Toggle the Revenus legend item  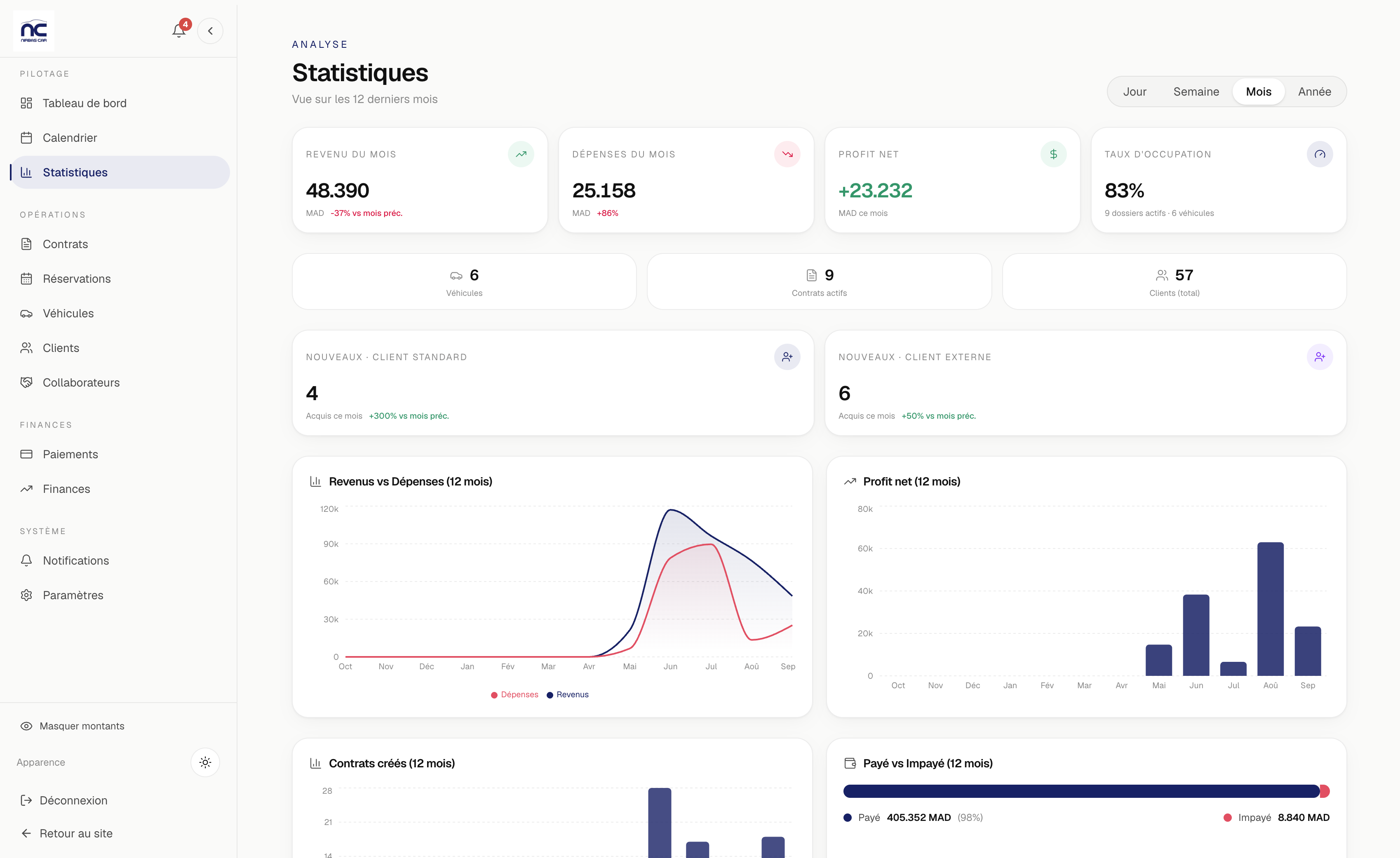pyautogui.click(x=568, y=695)
